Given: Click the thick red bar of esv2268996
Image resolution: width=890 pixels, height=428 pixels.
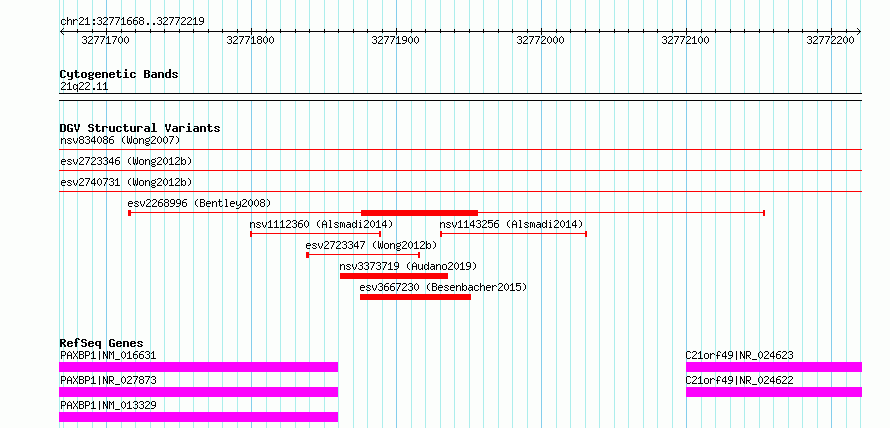Looking at the screenshot, I should [419, 213].
